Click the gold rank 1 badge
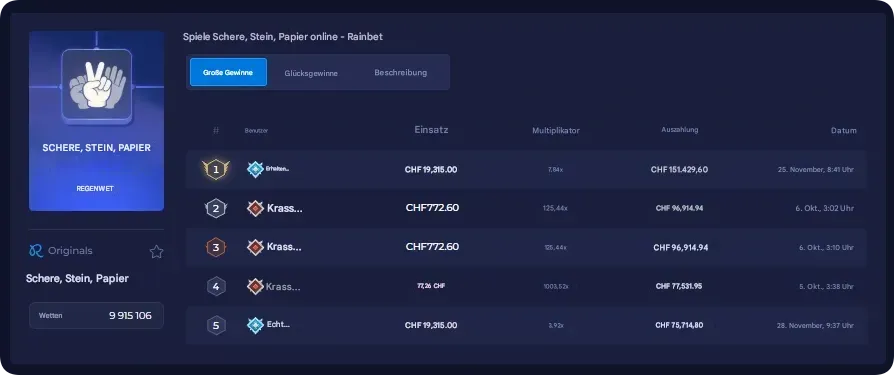894x375 pixels. tap(216, 169)
